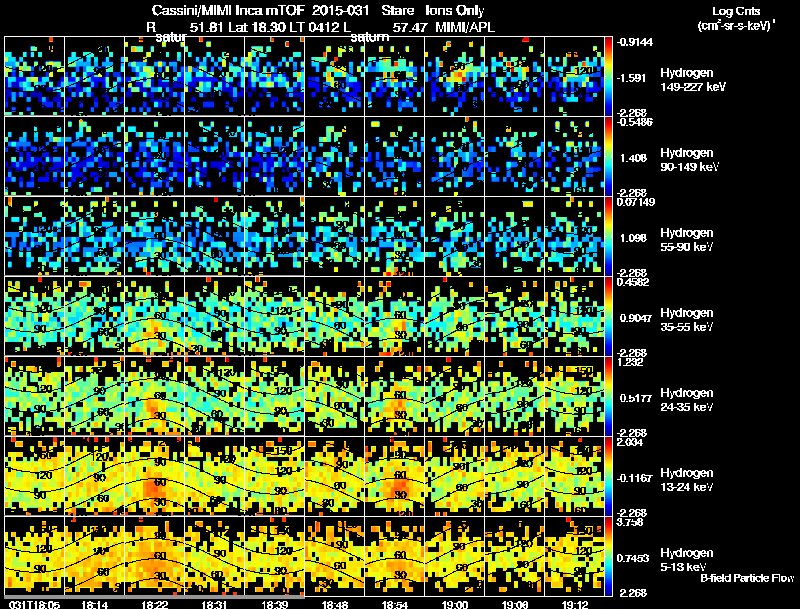Select the 'Hydrogen 55-90 keV' row label

click(687, 240)
